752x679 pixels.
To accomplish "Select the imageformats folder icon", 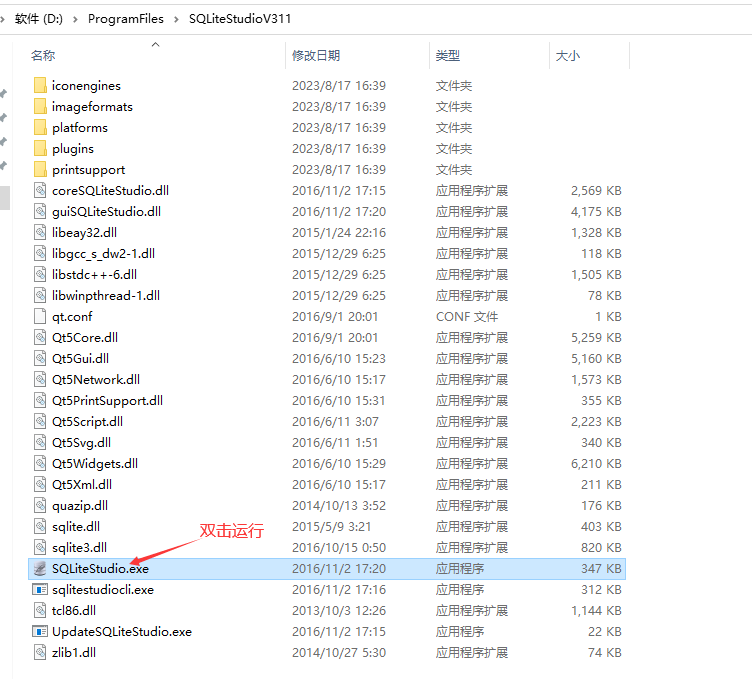I will click(40, 106).
